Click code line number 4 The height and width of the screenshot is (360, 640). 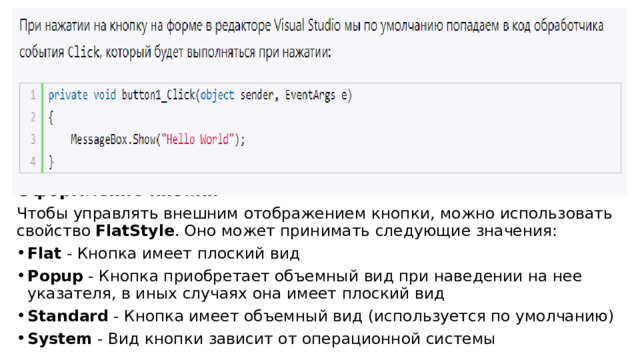33,162
